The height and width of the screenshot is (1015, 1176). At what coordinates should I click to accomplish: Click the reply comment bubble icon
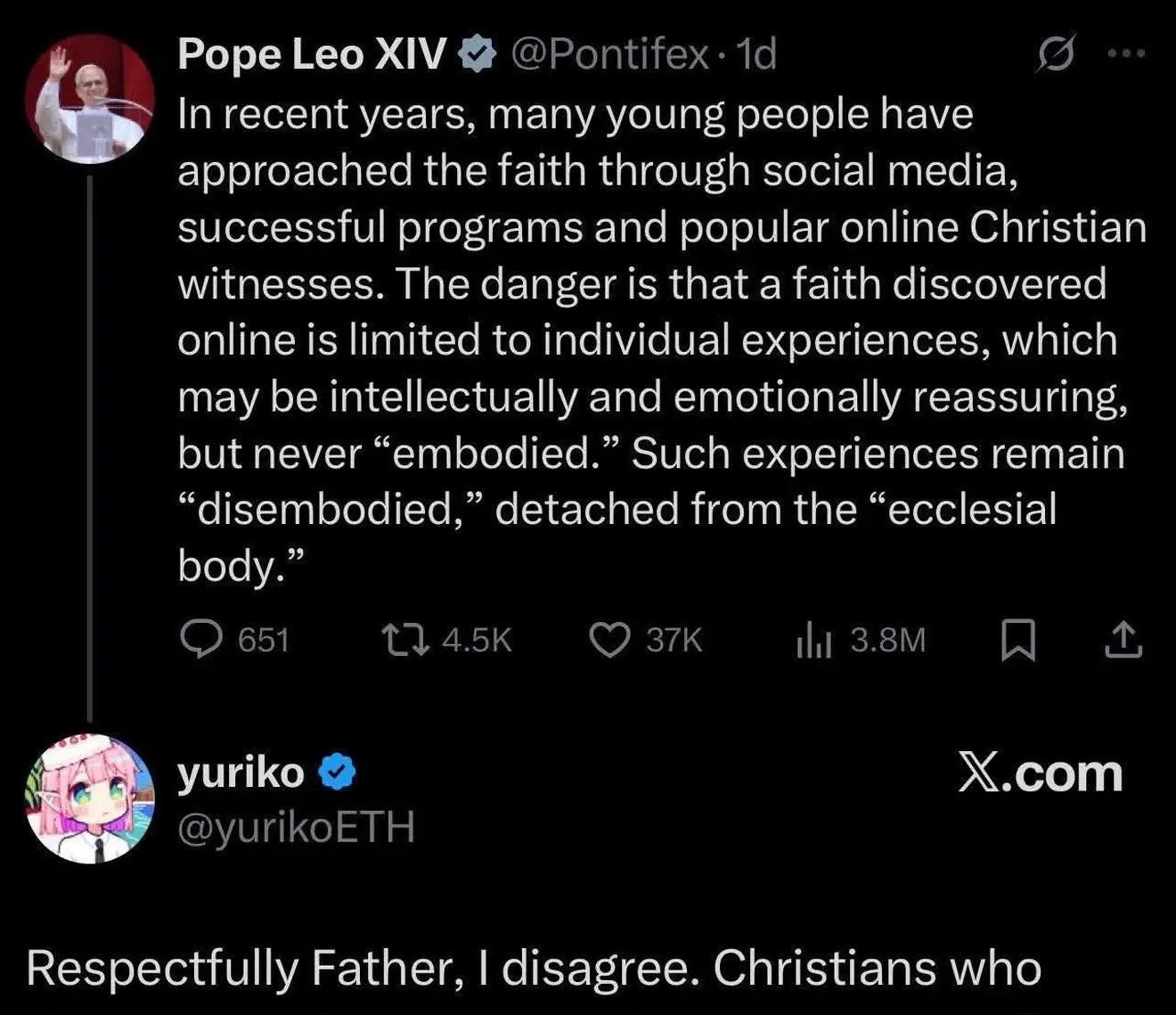click(x=200, y=640)
